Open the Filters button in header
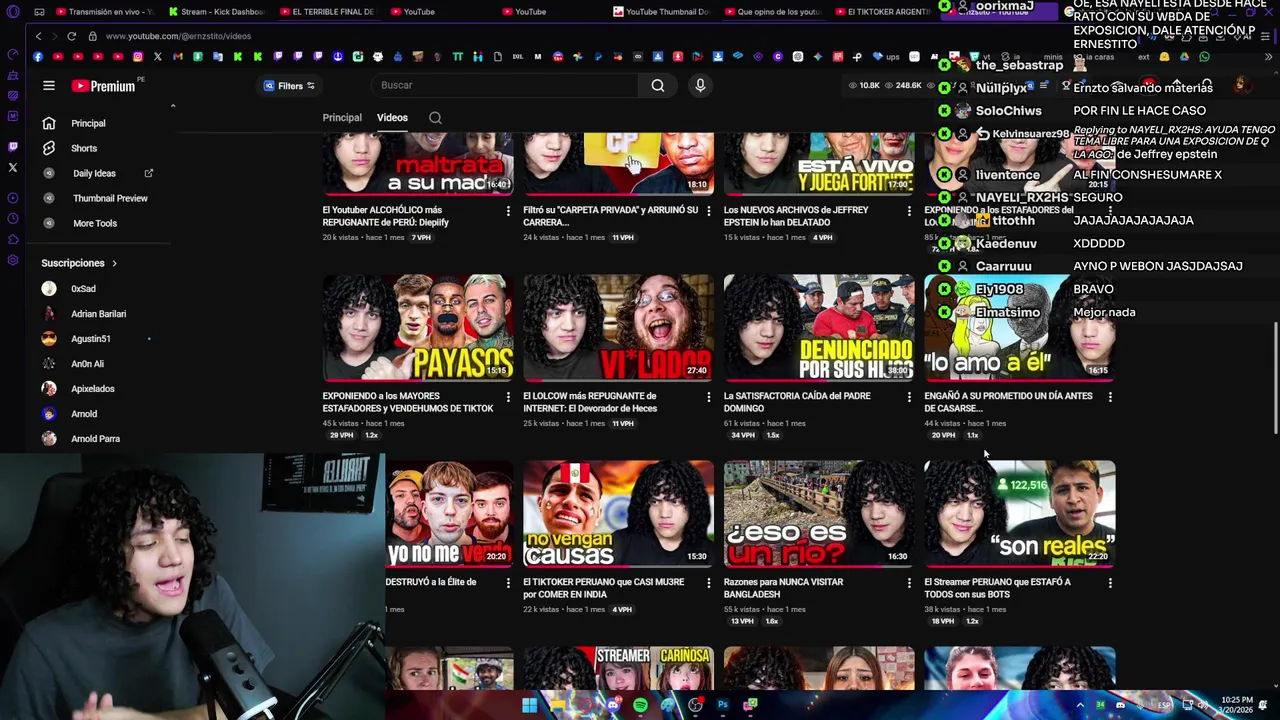Viewport: 1280px width, 720px height. click(x=289, y=86)
